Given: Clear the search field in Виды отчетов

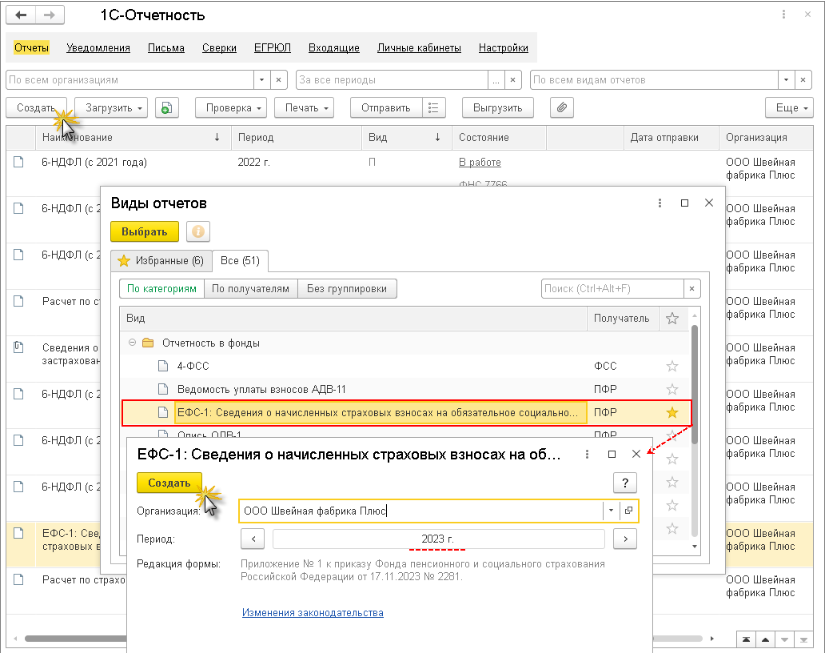Looking at the screenshot, I should [x=692, y=289].
